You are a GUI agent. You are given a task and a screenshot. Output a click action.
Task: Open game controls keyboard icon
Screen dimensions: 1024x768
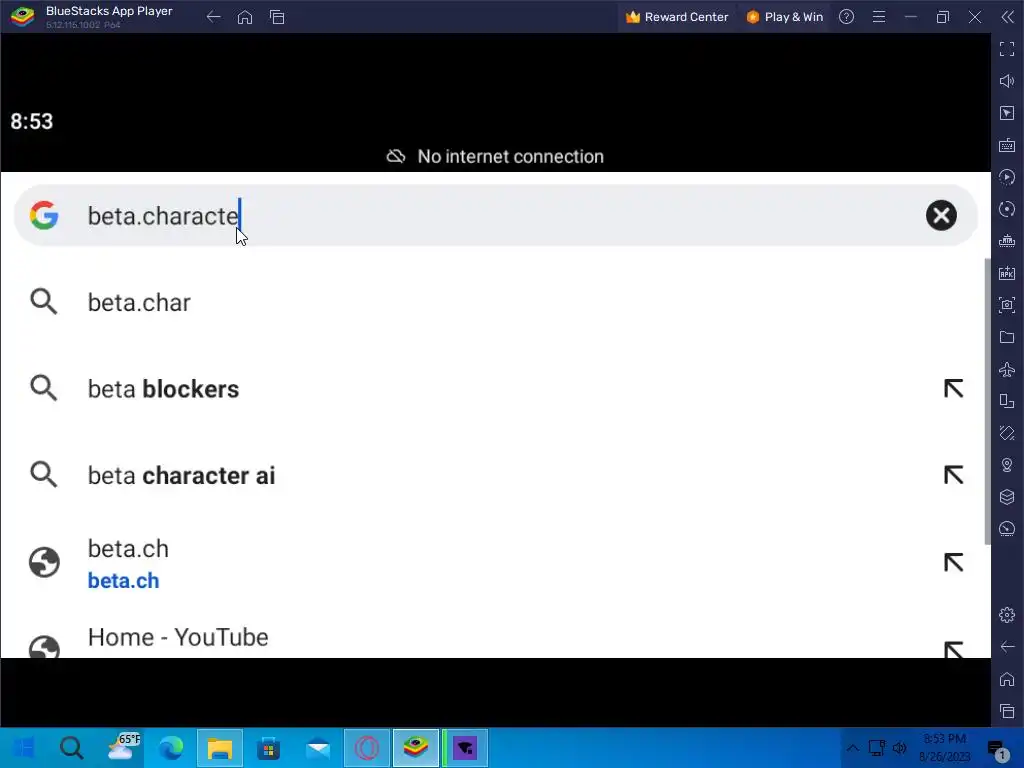1007,145
